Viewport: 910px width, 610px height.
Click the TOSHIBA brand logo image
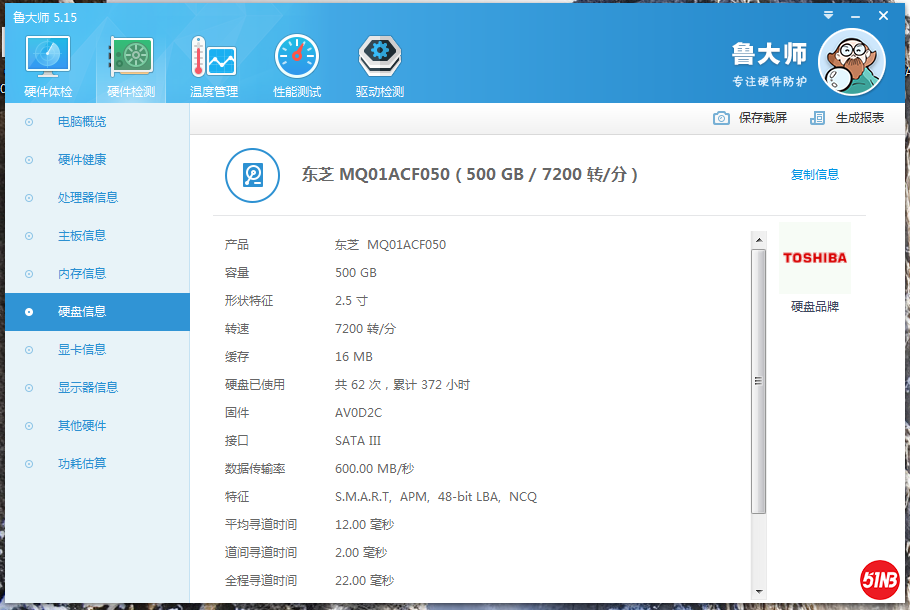click(814, 260)
